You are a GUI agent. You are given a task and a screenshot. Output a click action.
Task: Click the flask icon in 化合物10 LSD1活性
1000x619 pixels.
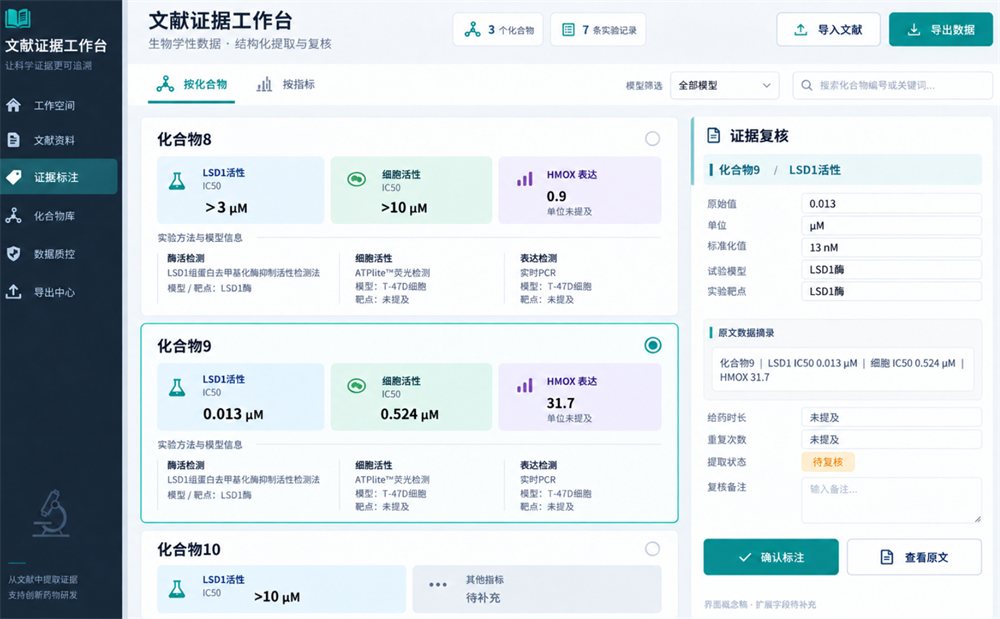177,589
